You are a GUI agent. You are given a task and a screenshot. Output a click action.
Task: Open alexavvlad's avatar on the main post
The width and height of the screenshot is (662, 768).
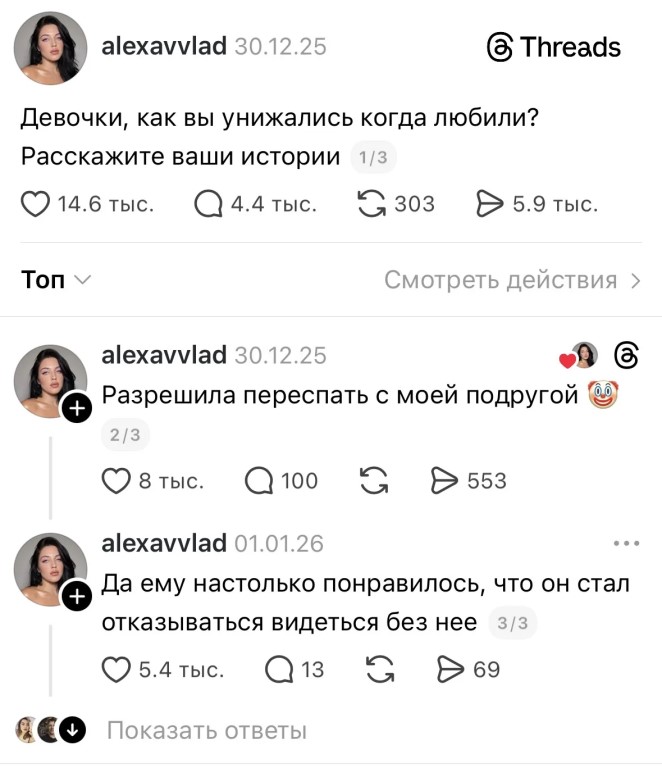50,49
